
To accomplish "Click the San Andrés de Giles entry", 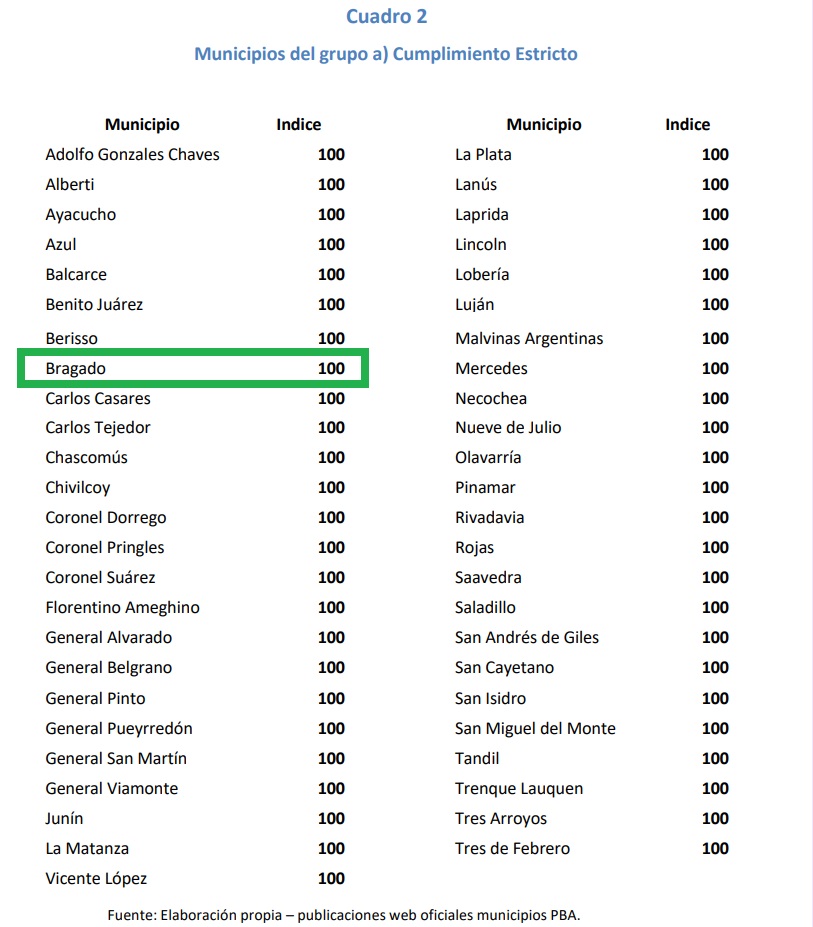I will tap(527, 637).
